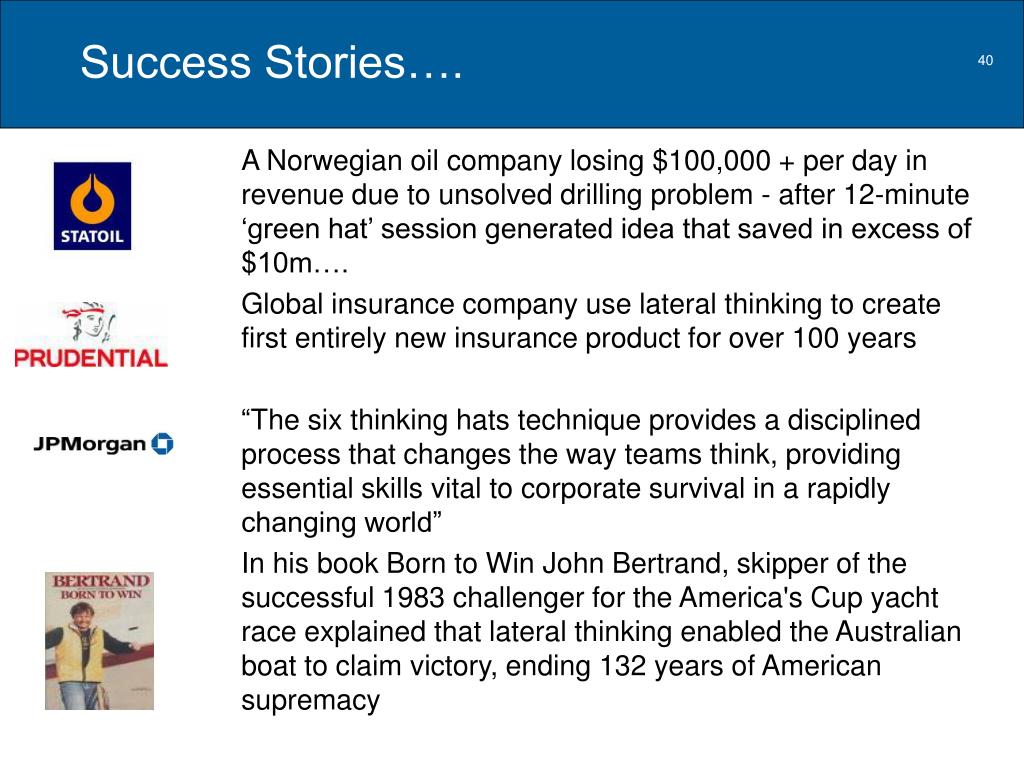1024x768 pixels.
Task: Click slide number 40
Action: [985, 60]
